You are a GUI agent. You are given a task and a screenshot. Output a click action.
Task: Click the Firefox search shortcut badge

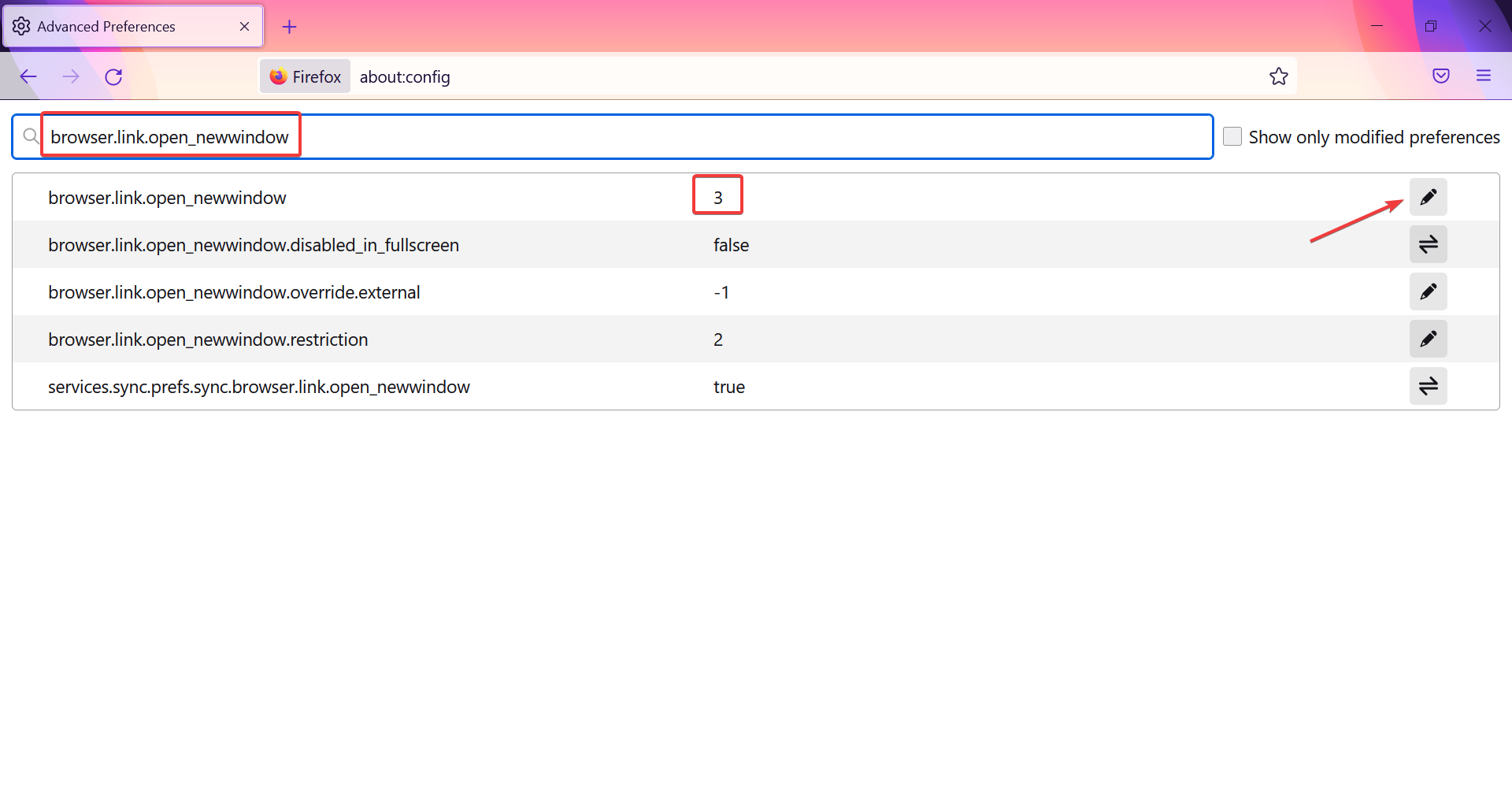click(x=305, y=76)
